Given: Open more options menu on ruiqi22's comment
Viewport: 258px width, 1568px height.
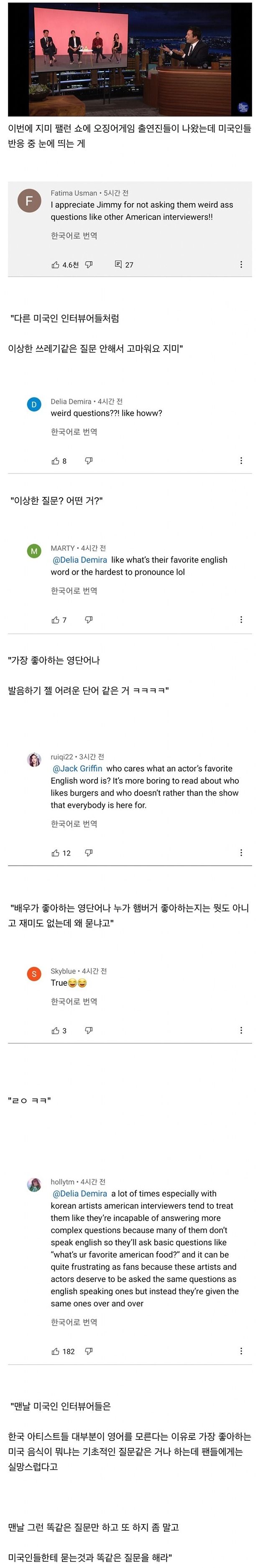Looking at the screenshot, I should (241, 853).
